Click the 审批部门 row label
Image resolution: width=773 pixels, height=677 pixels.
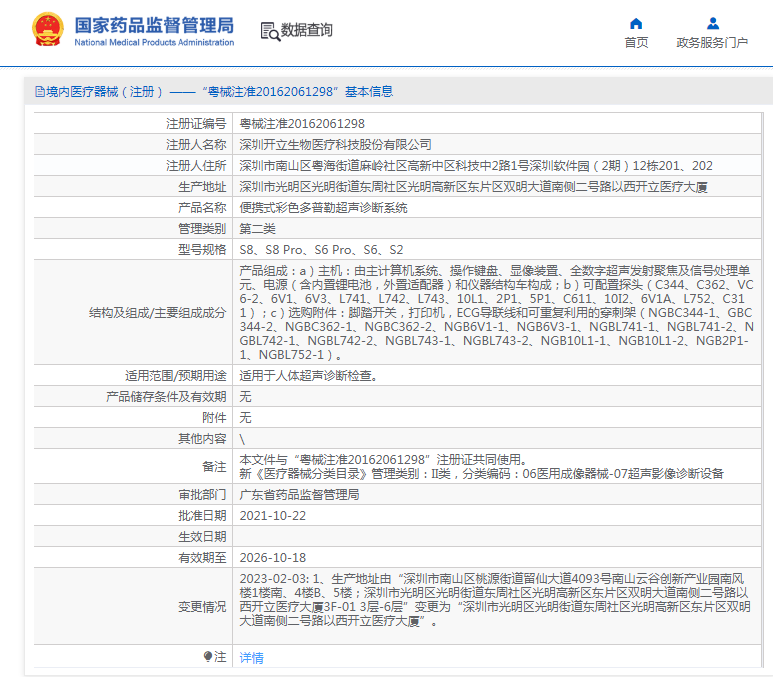point(202,495)
